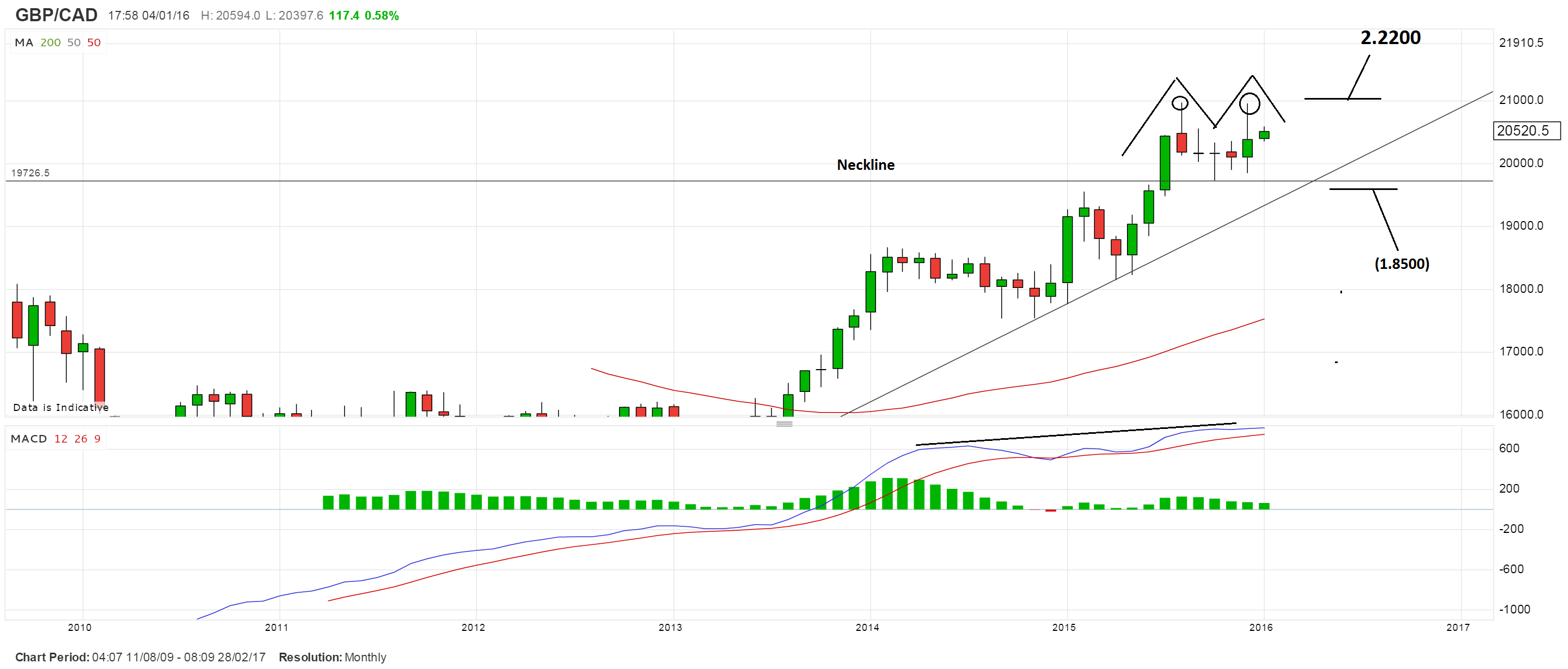Click the larger circle marking the second peak
Image resolution: width=1568 pixels, height=669 pixels.
[1249, 103]
